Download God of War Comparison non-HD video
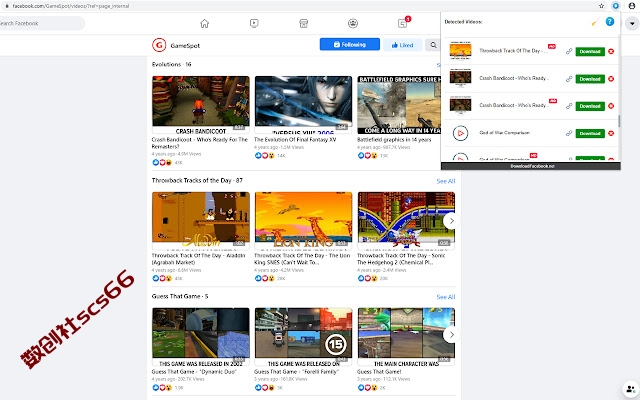Screen dimensions: 640x400 tap(590, 133)
